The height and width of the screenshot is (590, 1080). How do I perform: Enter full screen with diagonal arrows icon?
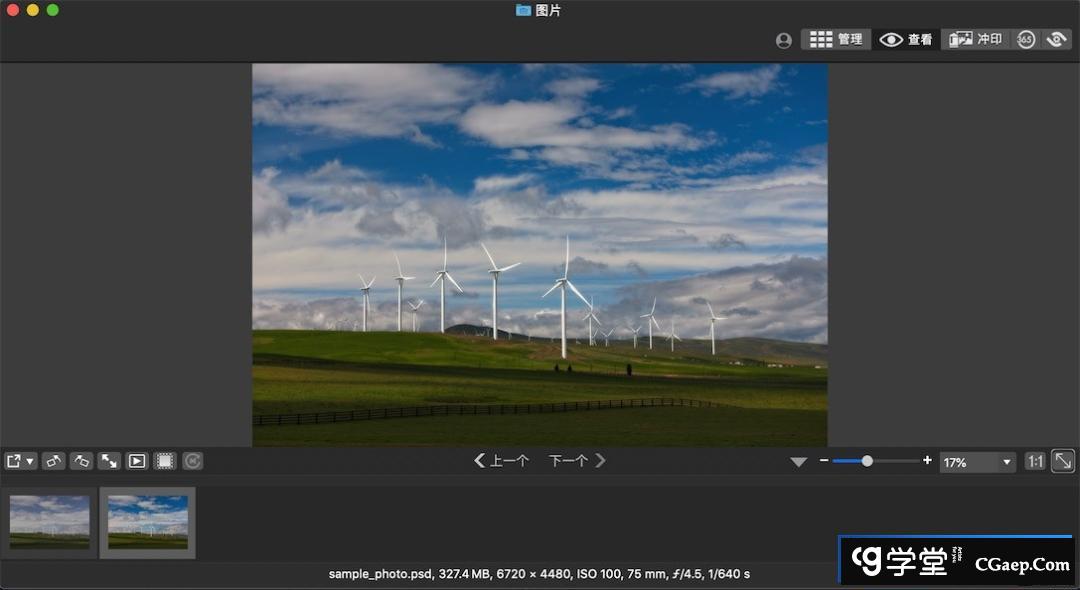109,461
